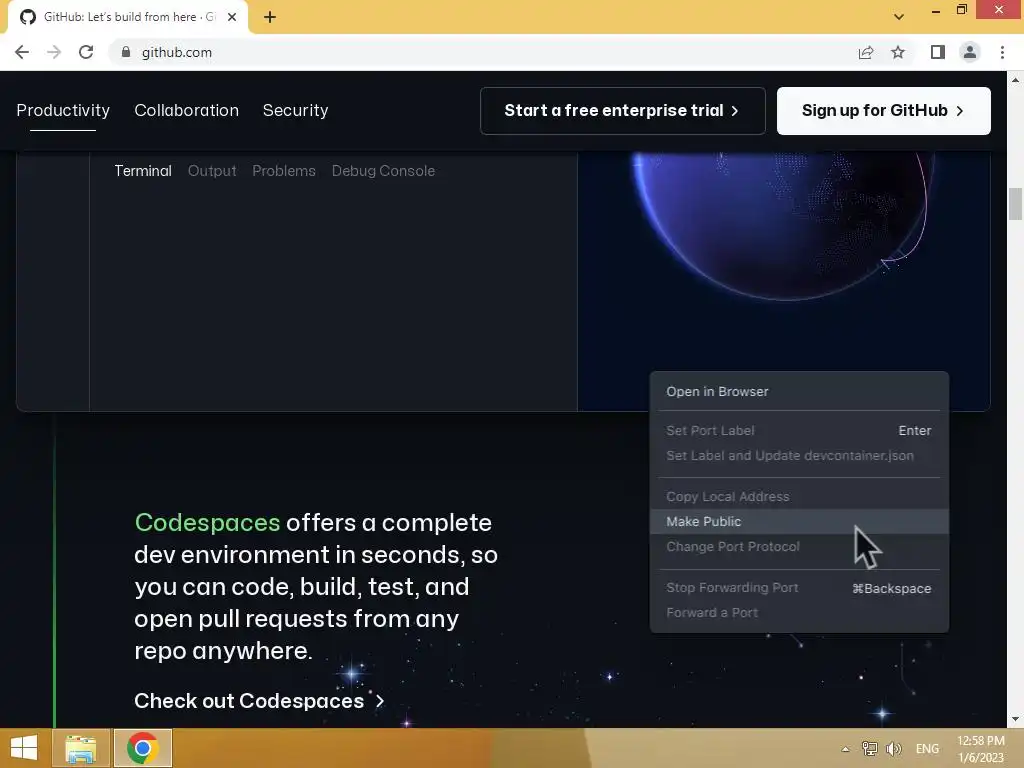Image resolution: width=1024 pixels, height=768 pixels.
Task: Choose Set Port Label menu entry
Action: pos(799,431)
